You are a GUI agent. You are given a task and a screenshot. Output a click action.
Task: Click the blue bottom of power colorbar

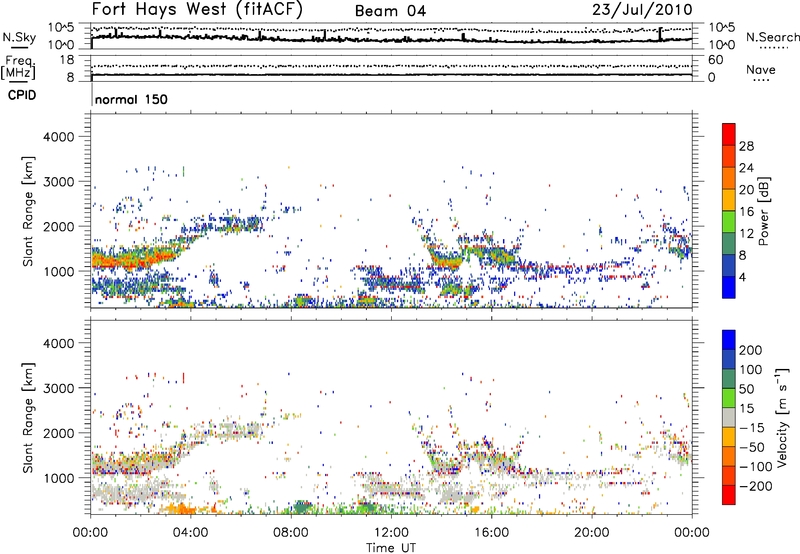tap(729, 287)
